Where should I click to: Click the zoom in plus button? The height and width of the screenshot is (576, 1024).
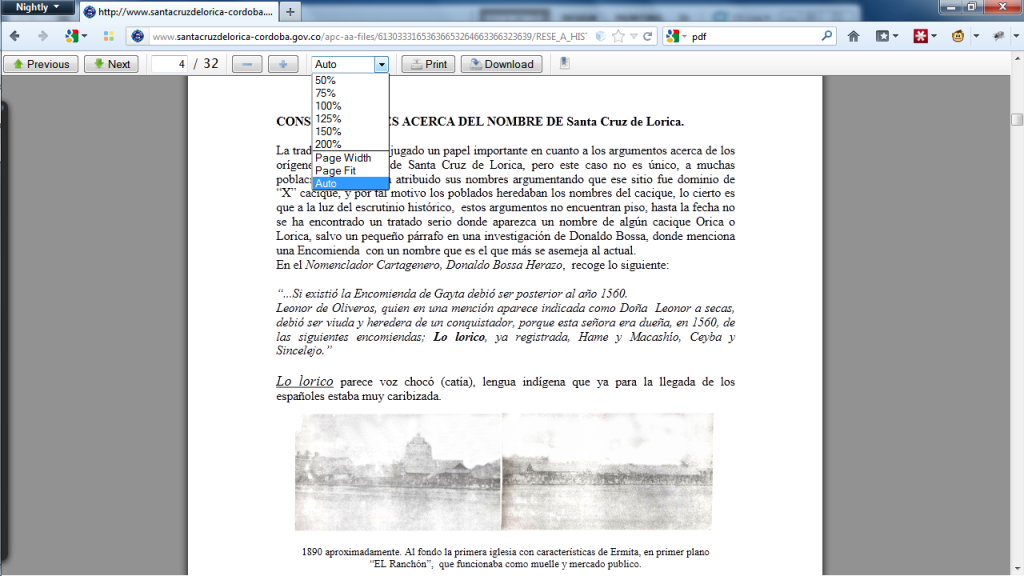coord(283,64)
